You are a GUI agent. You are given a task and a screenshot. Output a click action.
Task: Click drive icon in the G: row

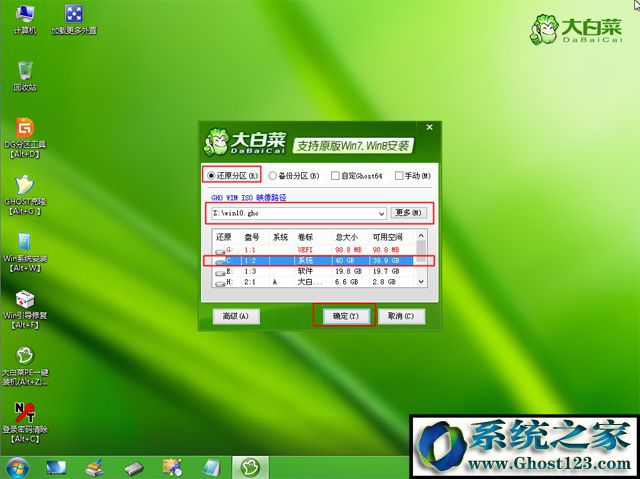tap(220, 251)
